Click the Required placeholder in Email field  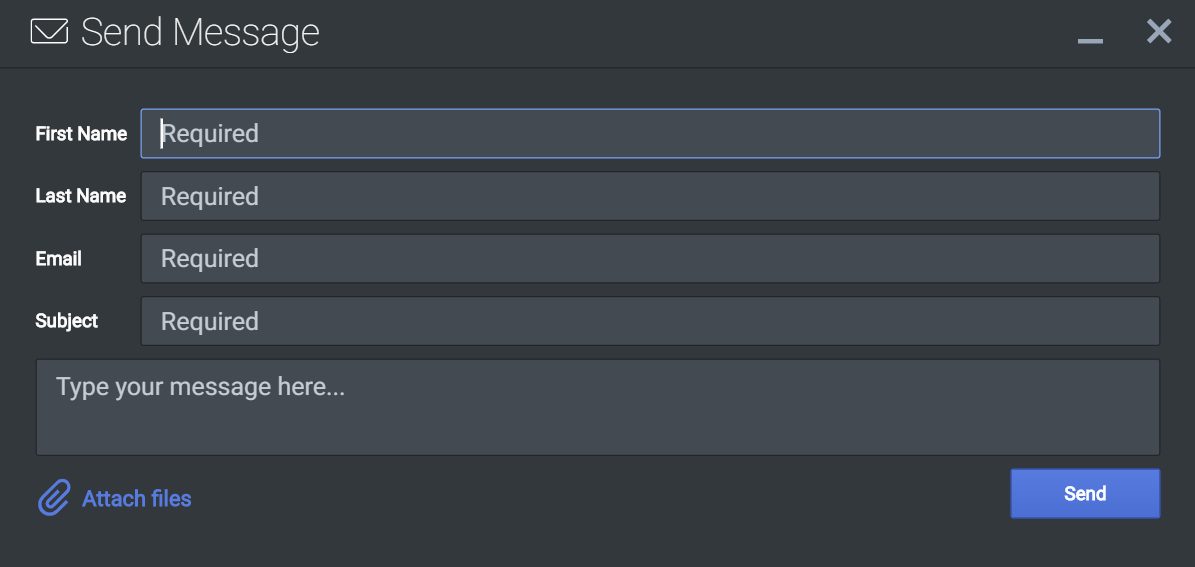coord(210,259)
